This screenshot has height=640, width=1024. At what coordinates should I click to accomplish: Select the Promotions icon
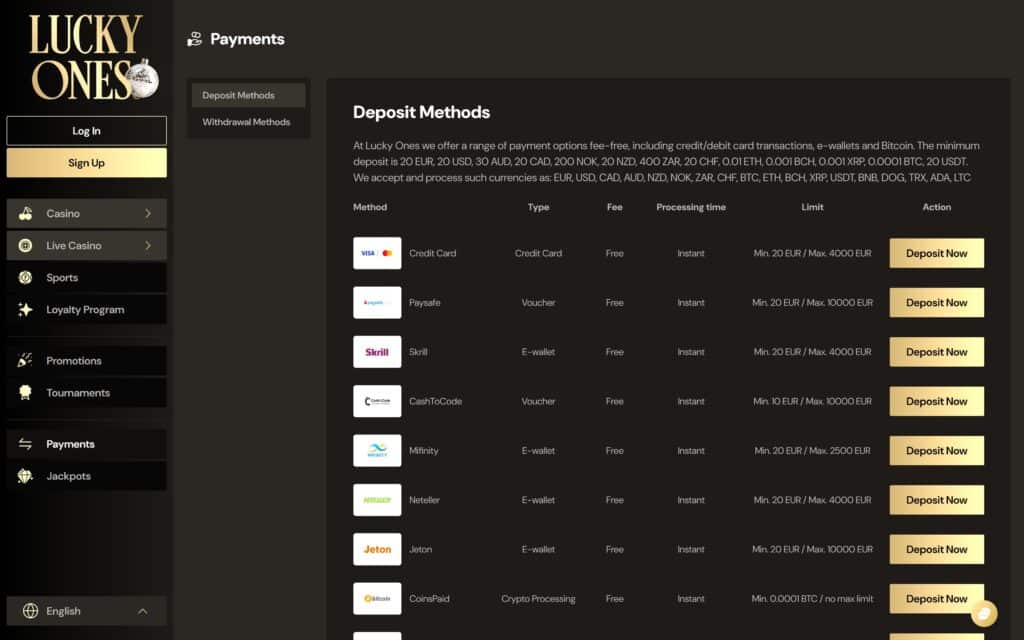coord(25,360)
